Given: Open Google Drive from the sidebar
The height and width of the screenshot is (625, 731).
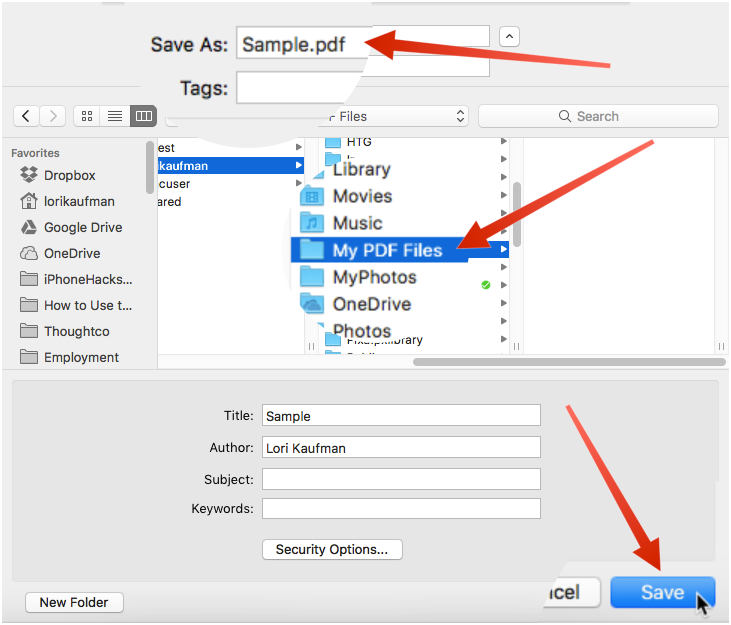Looking at the screenshot, I should pyautogui.click(x=82, y=227).
